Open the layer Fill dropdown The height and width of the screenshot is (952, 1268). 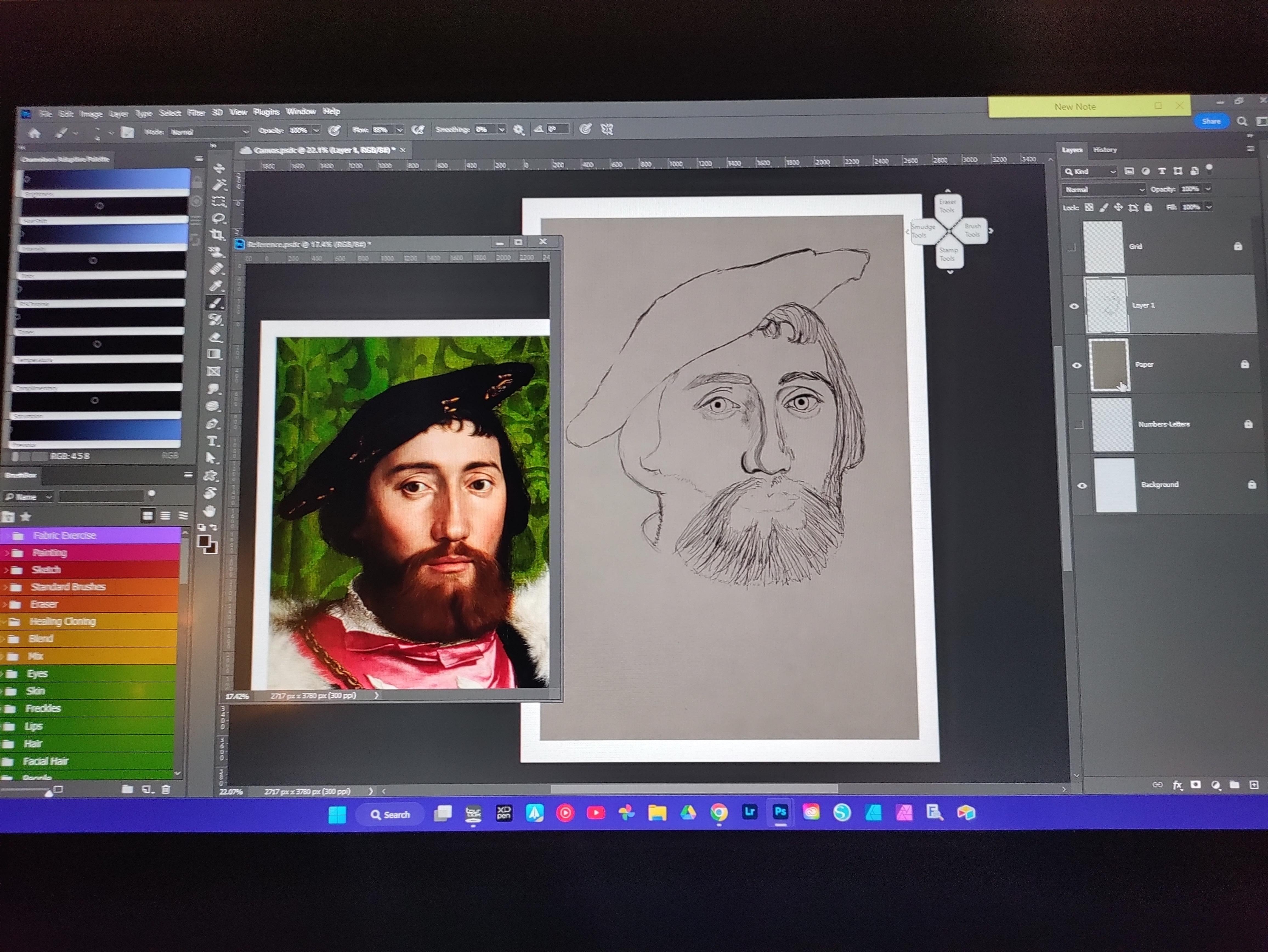[1208, 207]
